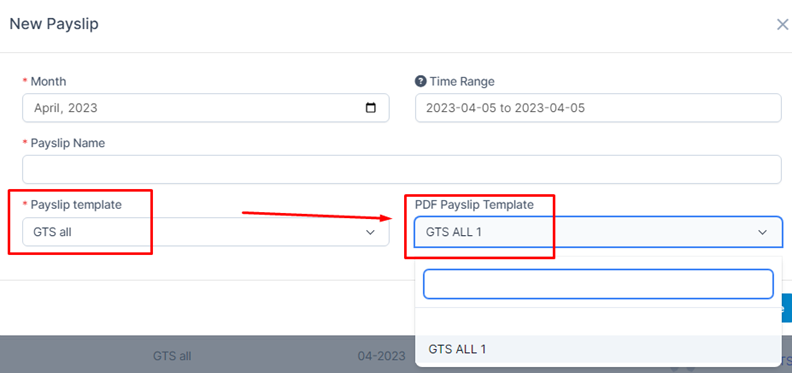Collapse the PDF Payslip Template chevron
The image size is (792, 373).
pyautogui.click(x=762, y=232)
